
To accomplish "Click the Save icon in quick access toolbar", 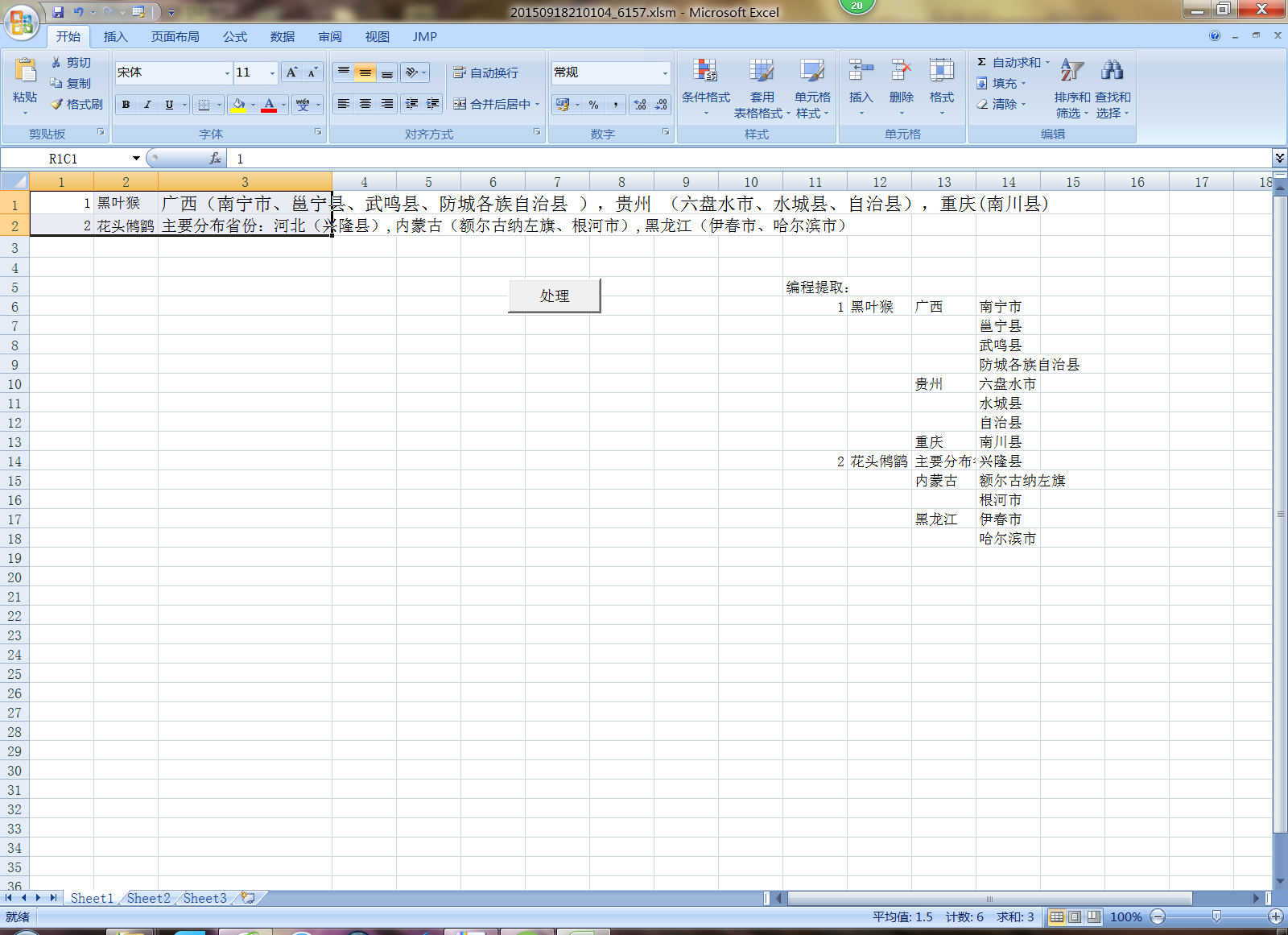I will click(x=58, y=12).
